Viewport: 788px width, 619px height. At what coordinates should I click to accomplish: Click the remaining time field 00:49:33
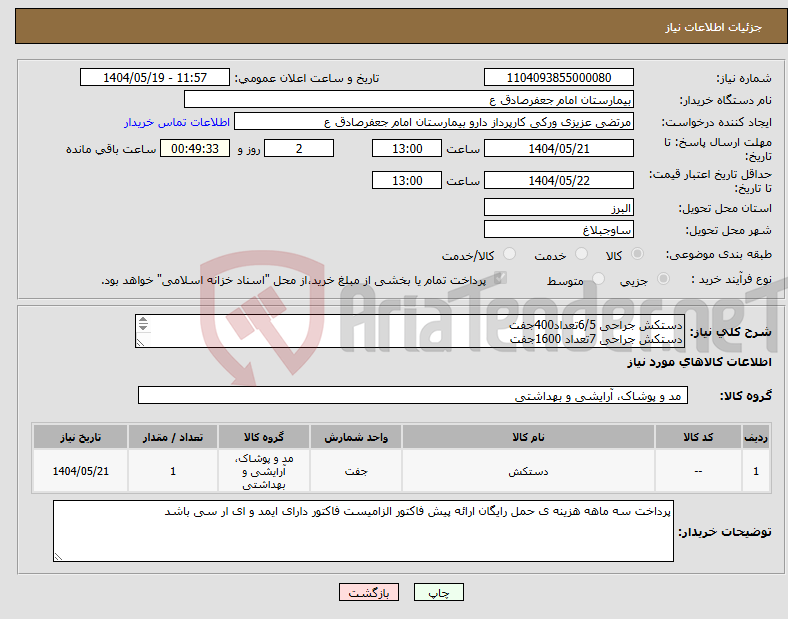195,149
